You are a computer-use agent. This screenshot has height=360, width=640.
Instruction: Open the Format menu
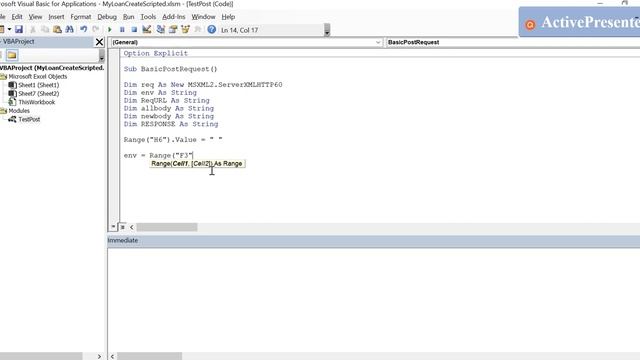81,17
